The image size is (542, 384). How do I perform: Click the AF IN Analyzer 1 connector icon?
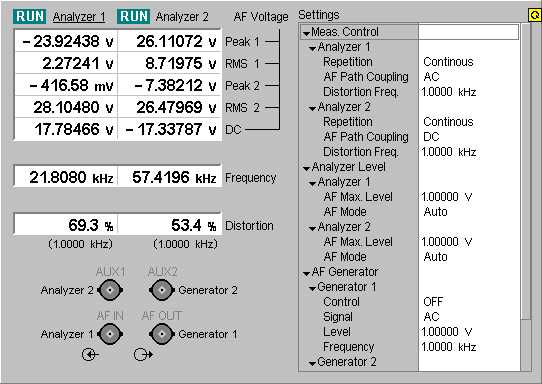(x=110, y=334)
